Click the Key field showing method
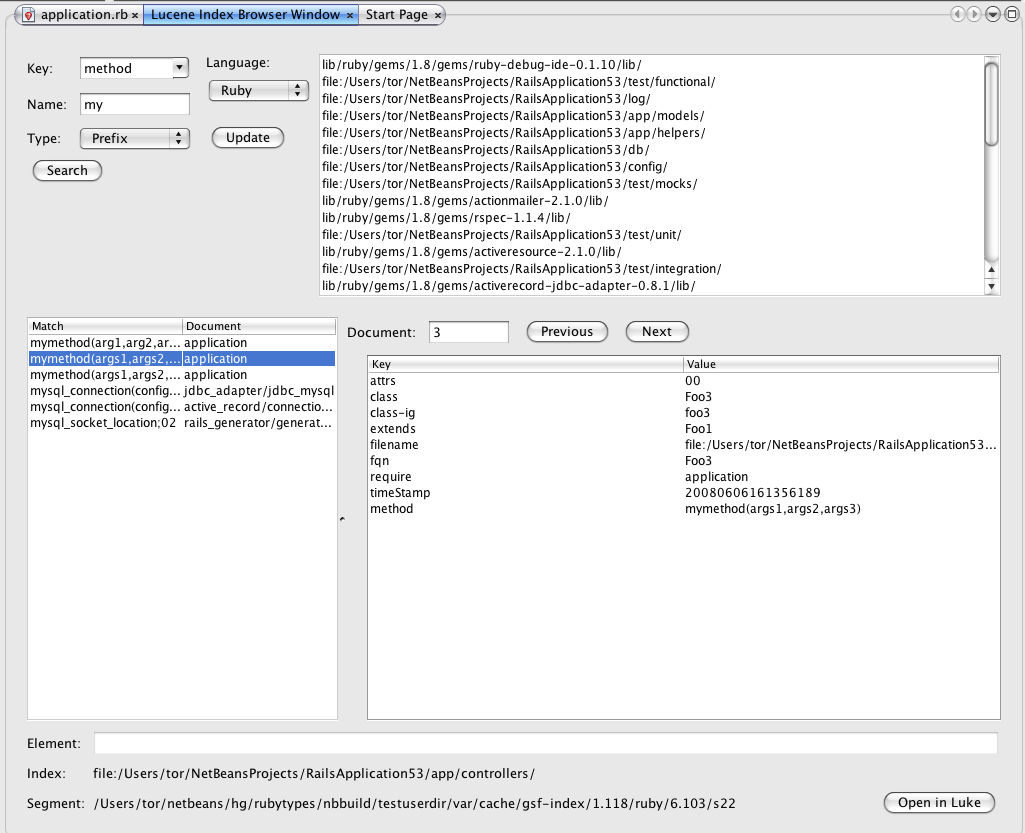1025x833 pixels. [x=126, y=68]
